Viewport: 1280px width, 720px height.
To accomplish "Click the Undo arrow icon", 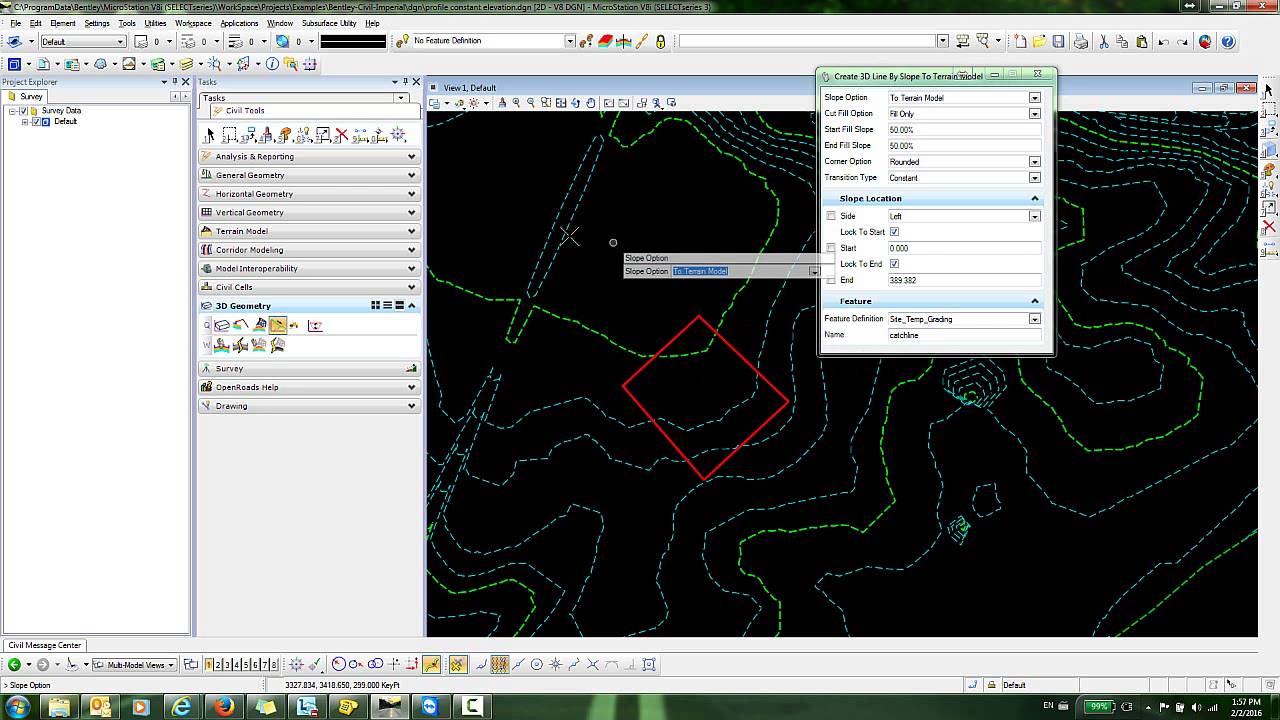I will [1164, 41].
